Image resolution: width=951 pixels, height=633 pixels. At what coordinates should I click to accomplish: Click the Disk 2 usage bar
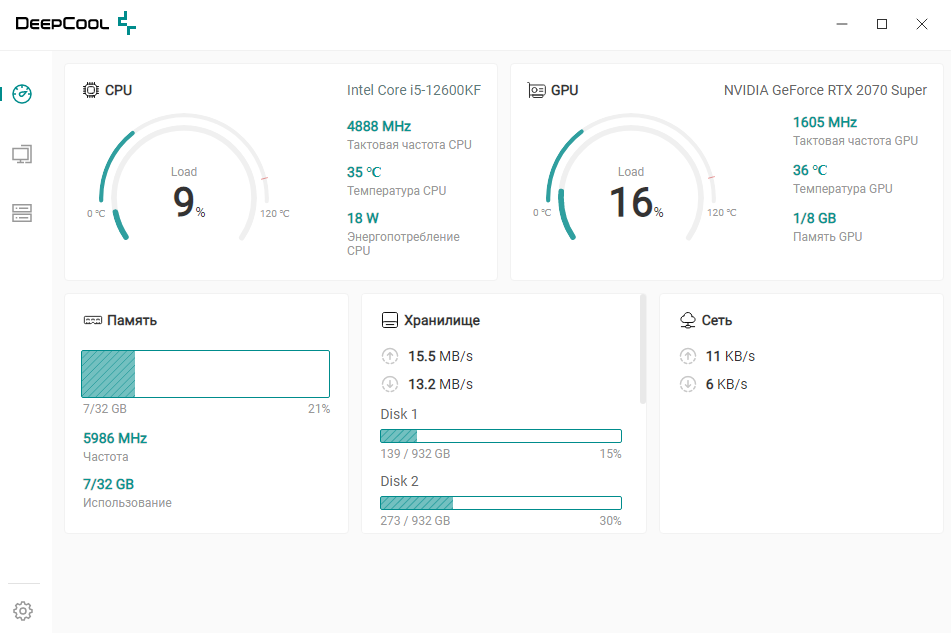501,503
